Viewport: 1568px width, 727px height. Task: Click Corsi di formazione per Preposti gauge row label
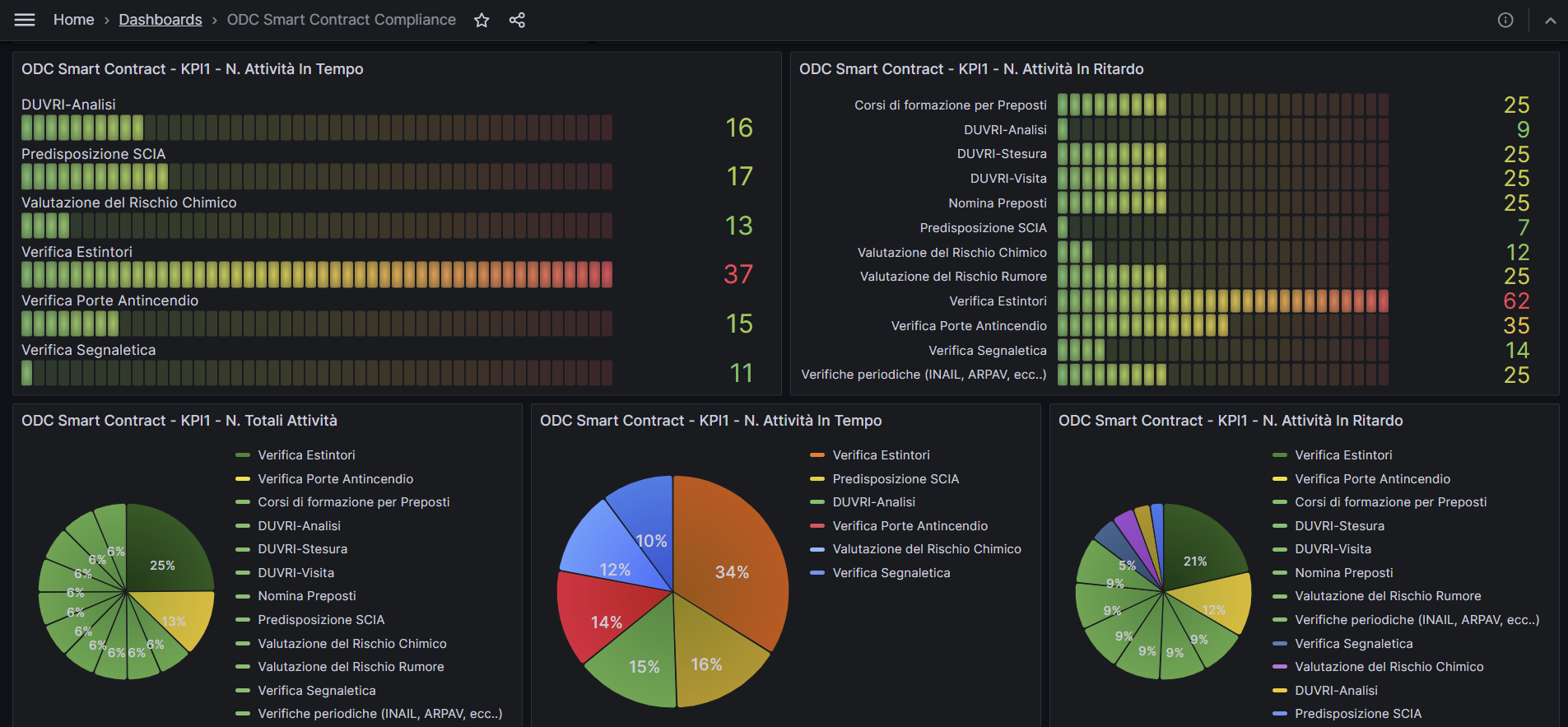point(951,105)
